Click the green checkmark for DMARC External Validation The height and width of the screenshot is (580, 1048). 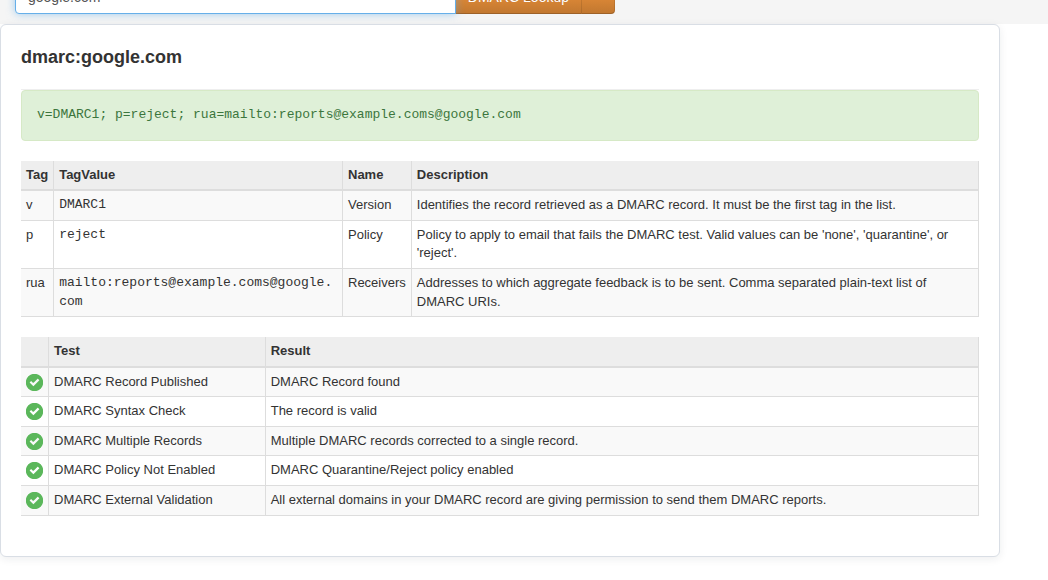(34, 500)
